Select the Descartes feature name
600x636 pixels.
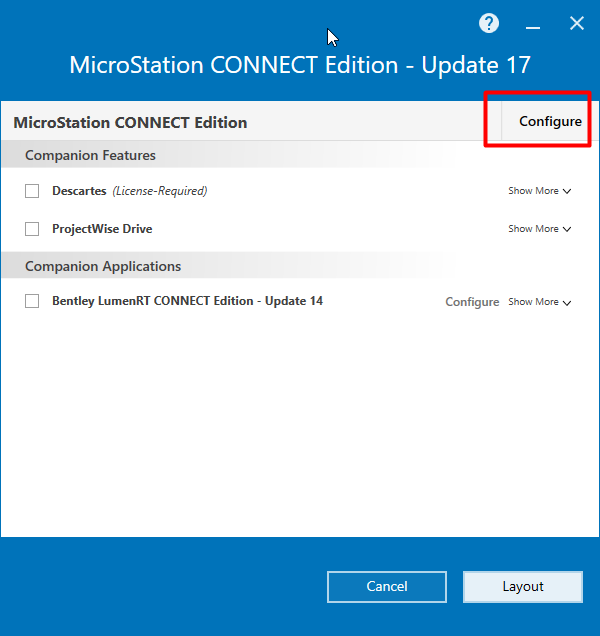79,191
